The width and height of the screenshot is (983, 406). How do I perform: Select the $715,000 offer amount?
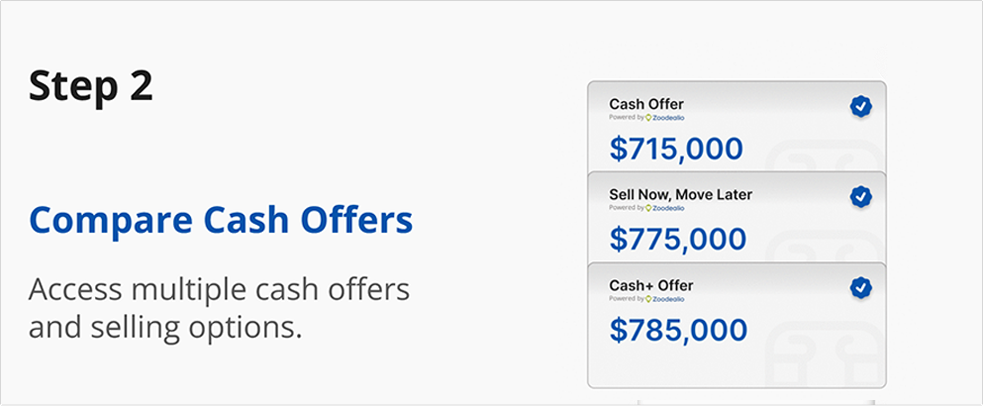click(x=676, y=149)
